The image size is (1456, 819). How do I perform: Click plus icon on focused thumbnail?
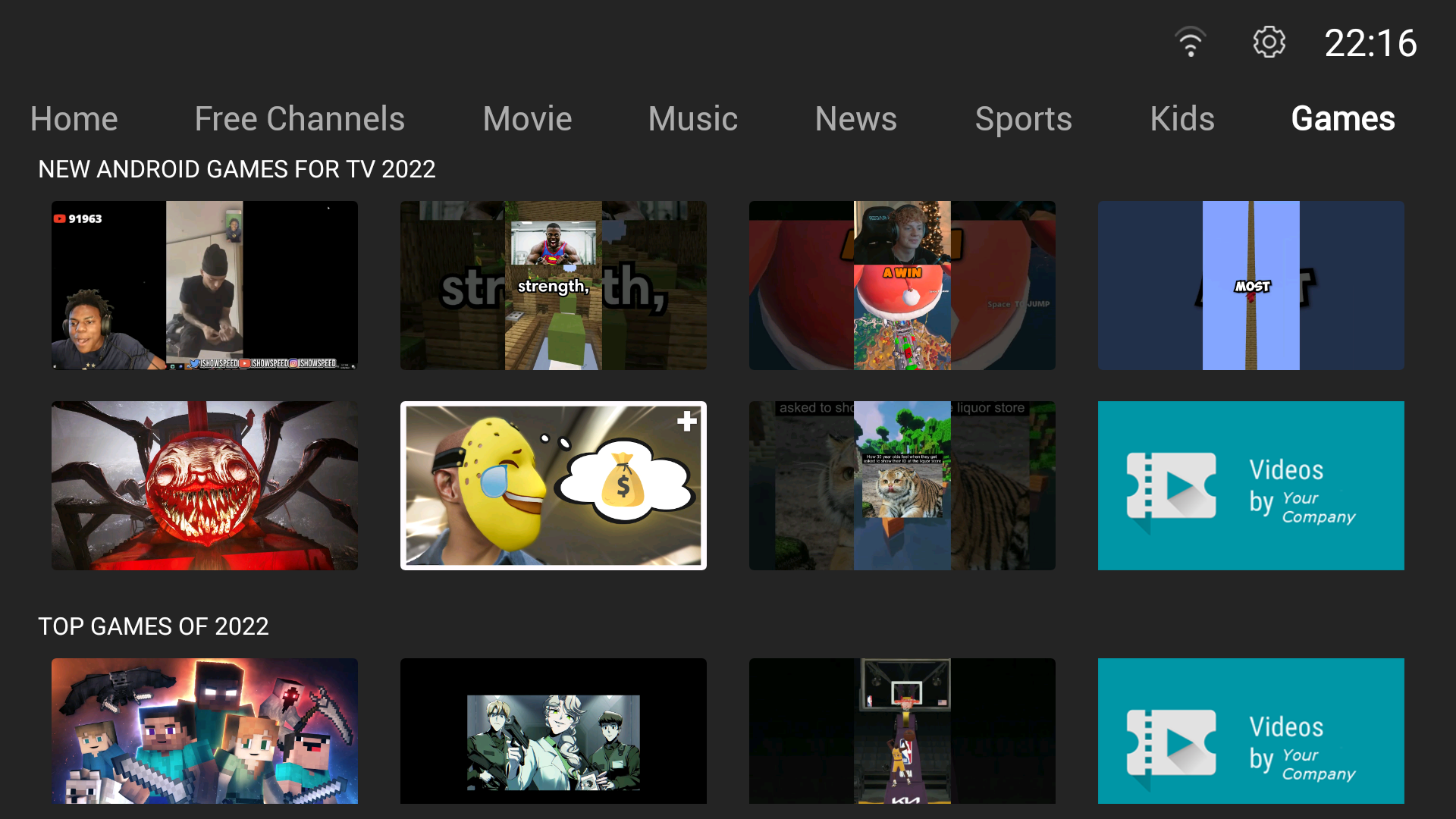pyautogui.click(x=686, y=422)
